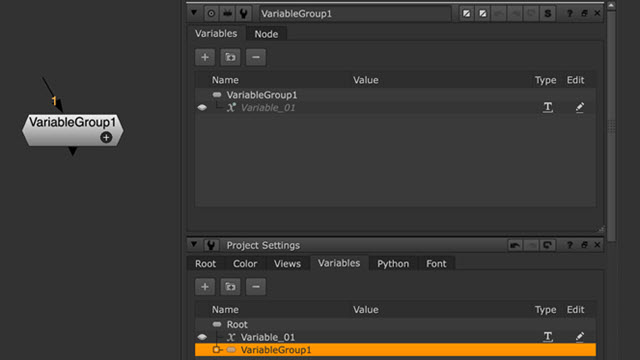Screen dimensions: 640x360
Task: Click the edit pencil for Variable_01 in VariableGroup1
Action: (580, 107)
